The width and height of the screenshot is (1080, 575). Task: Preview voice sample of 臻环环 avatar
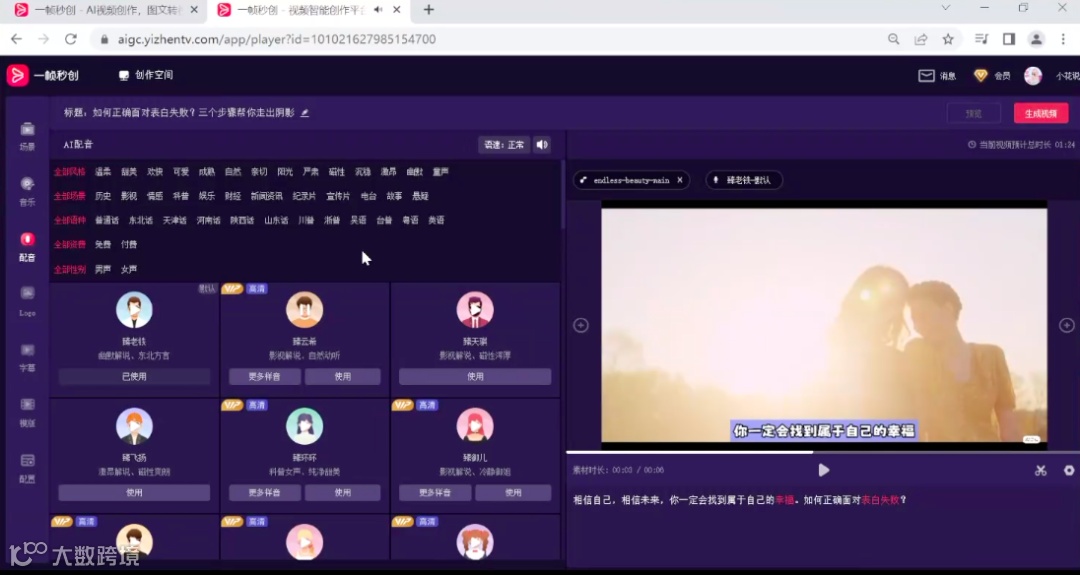click(x=304, y=426)
